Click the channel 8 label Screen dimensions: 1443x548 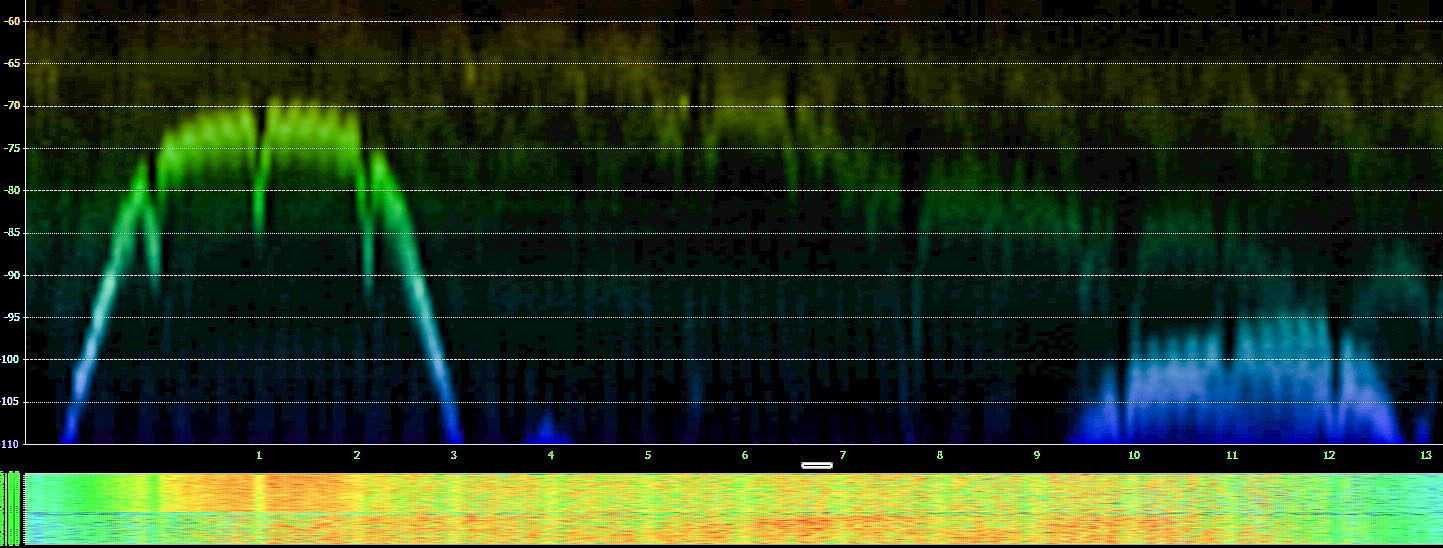click(x=939, y=455)
